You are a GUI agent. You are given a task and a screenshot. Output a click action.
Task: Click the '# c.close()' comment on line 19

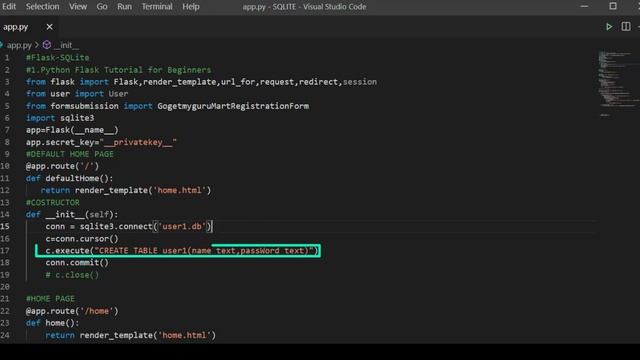[72, 275]
